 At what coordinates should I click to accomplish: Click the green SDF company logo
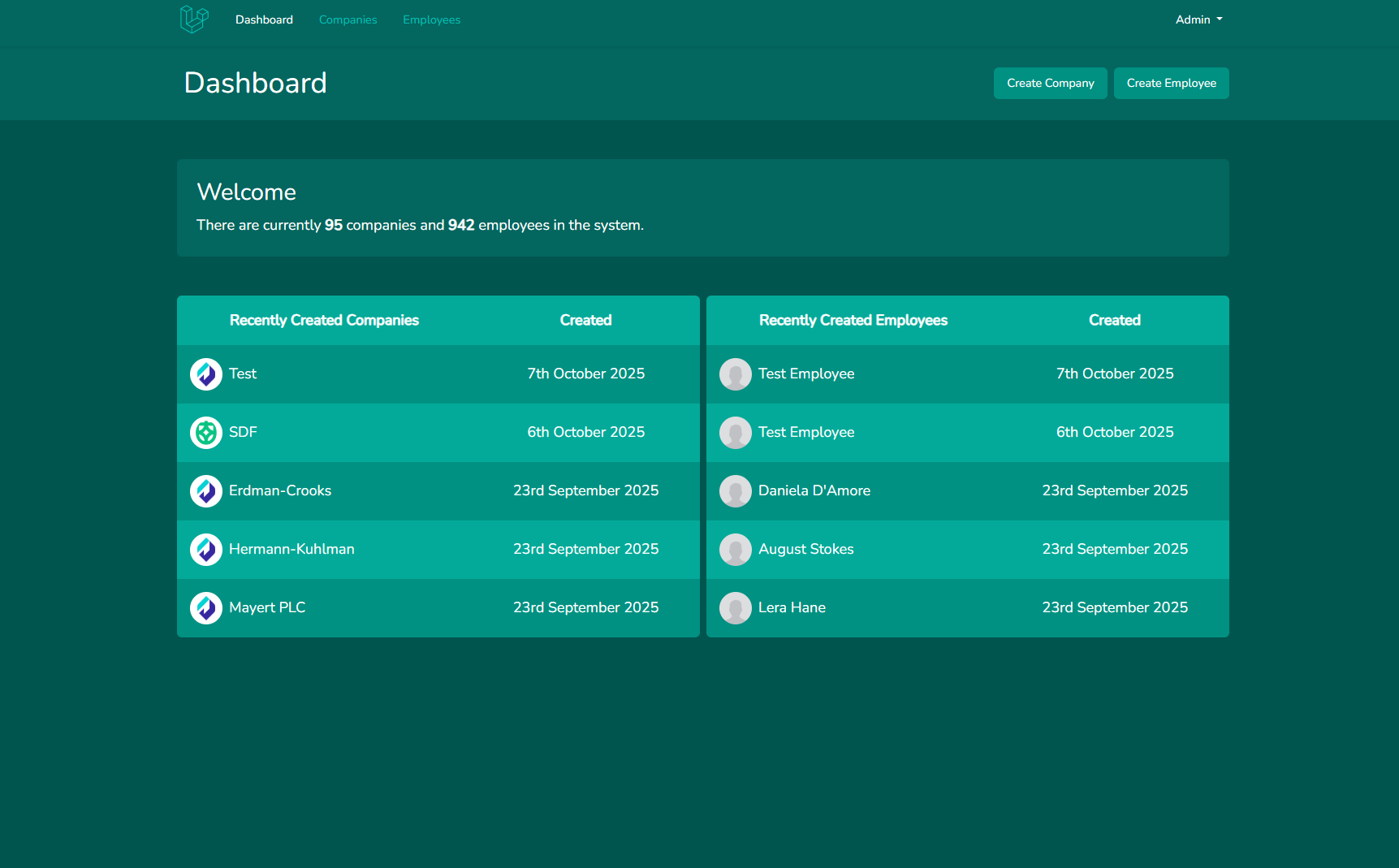(x=206, y=433)
